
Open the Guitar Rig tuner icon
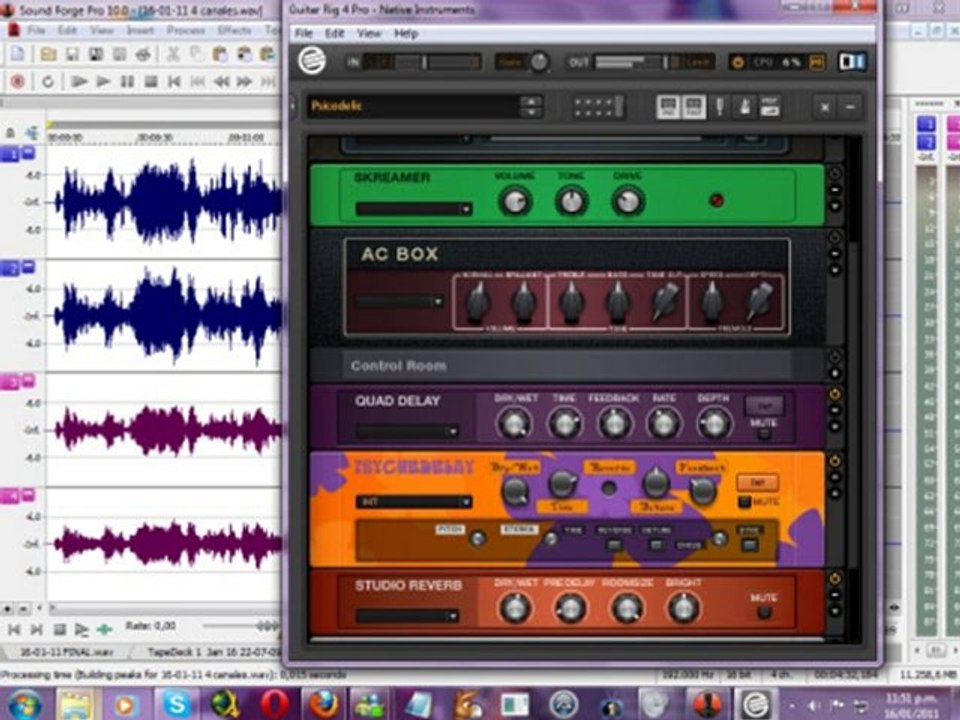pos(720,107)
